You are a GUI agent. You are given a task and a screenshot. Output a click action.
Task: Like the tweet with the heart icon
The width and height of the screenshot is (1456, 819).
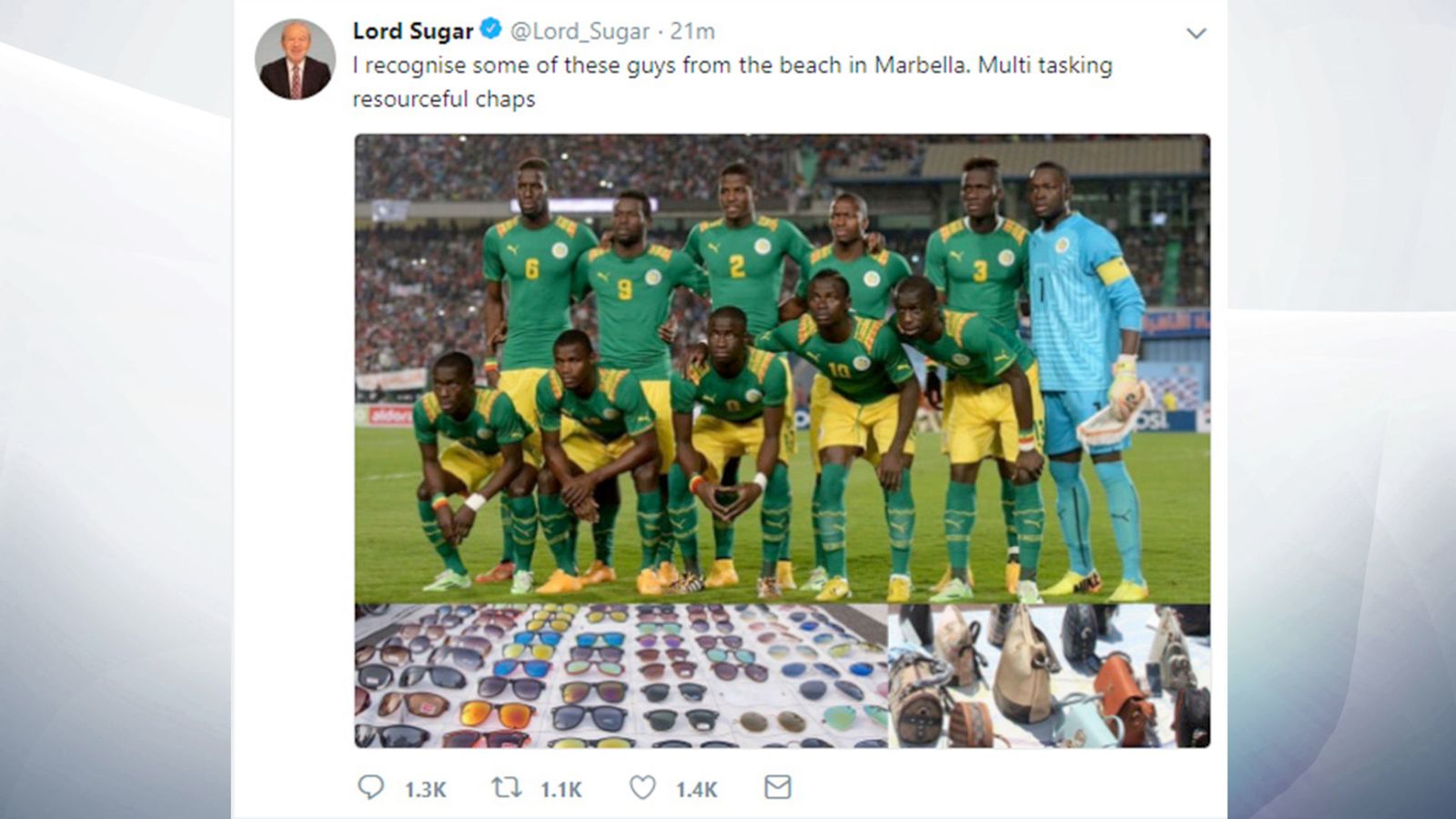point(642,787)
